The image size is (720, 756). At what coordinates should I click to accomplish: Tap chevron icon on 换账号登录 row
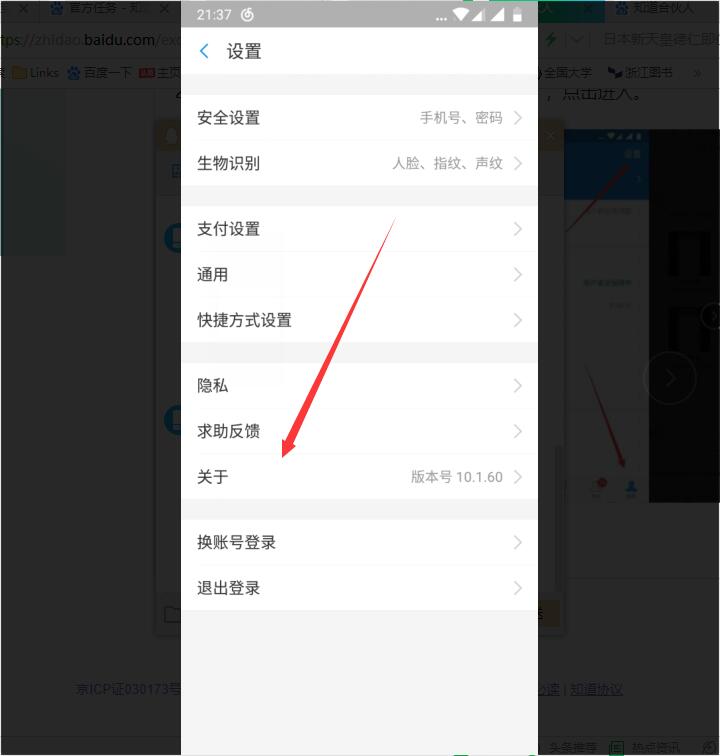click(x=517, y=542)
